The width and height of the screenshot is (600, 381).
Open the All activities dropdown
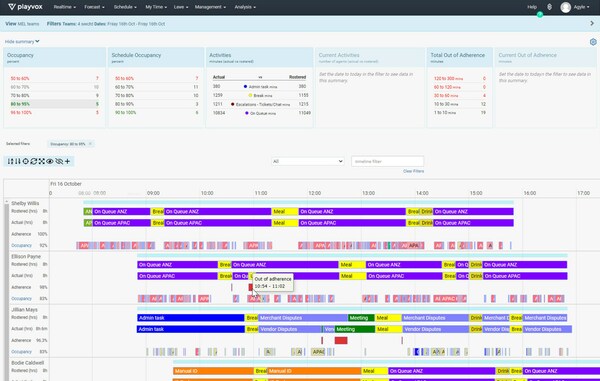[x=307, y=161]
